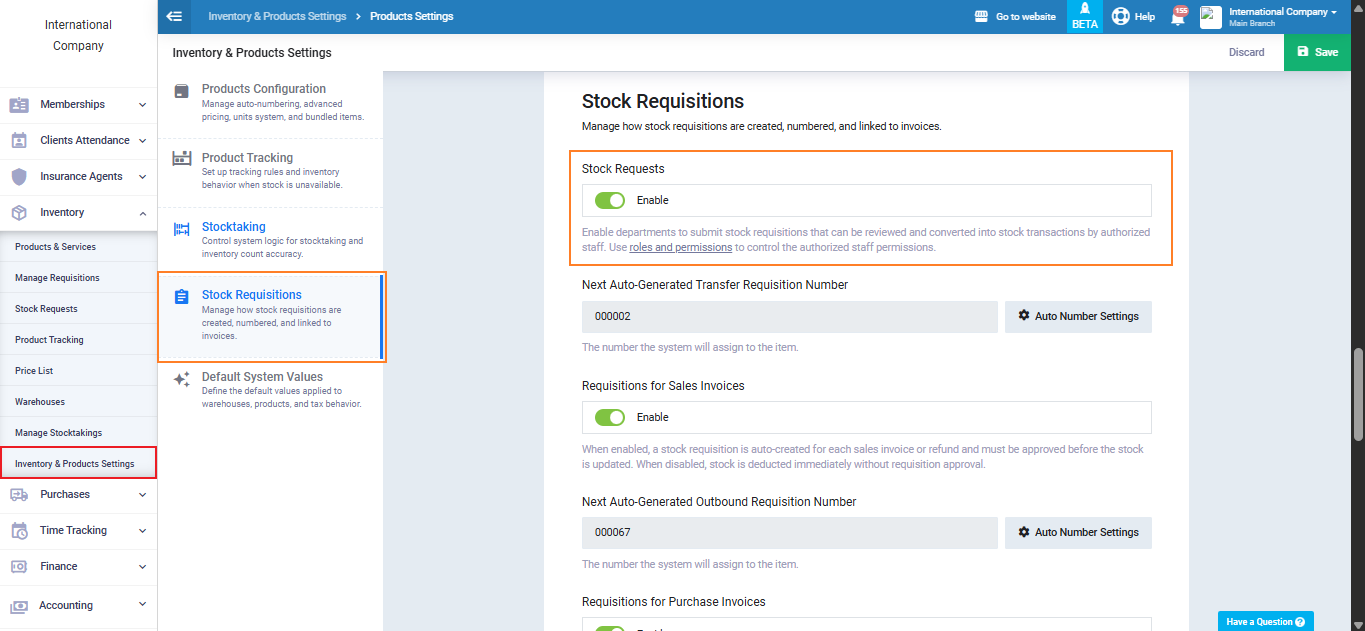Click the green Save button
Viewport: 1365px width, 631px height.
tap(1317, 52)
